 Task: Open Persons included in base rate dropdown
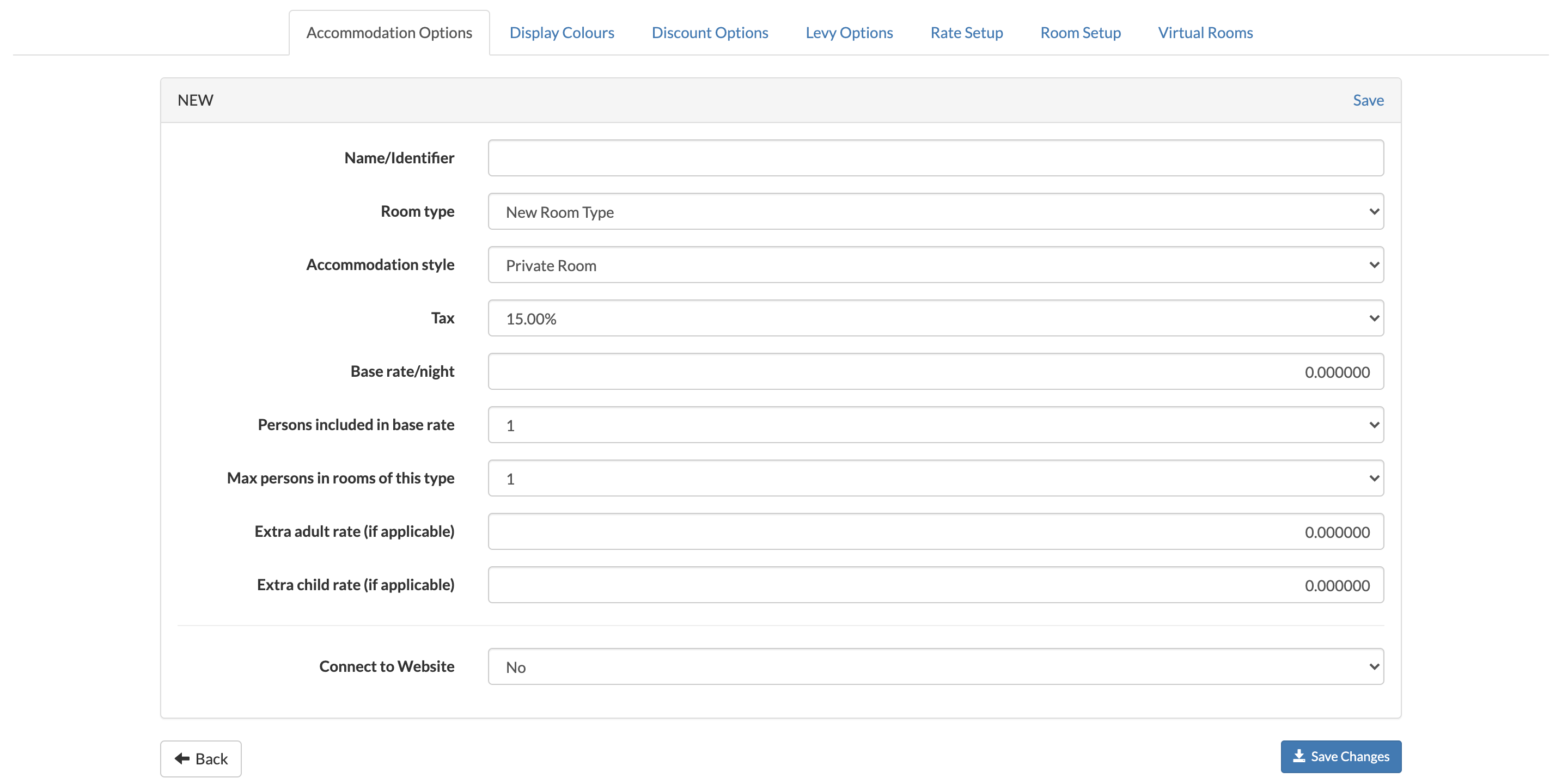pos(935,425)
